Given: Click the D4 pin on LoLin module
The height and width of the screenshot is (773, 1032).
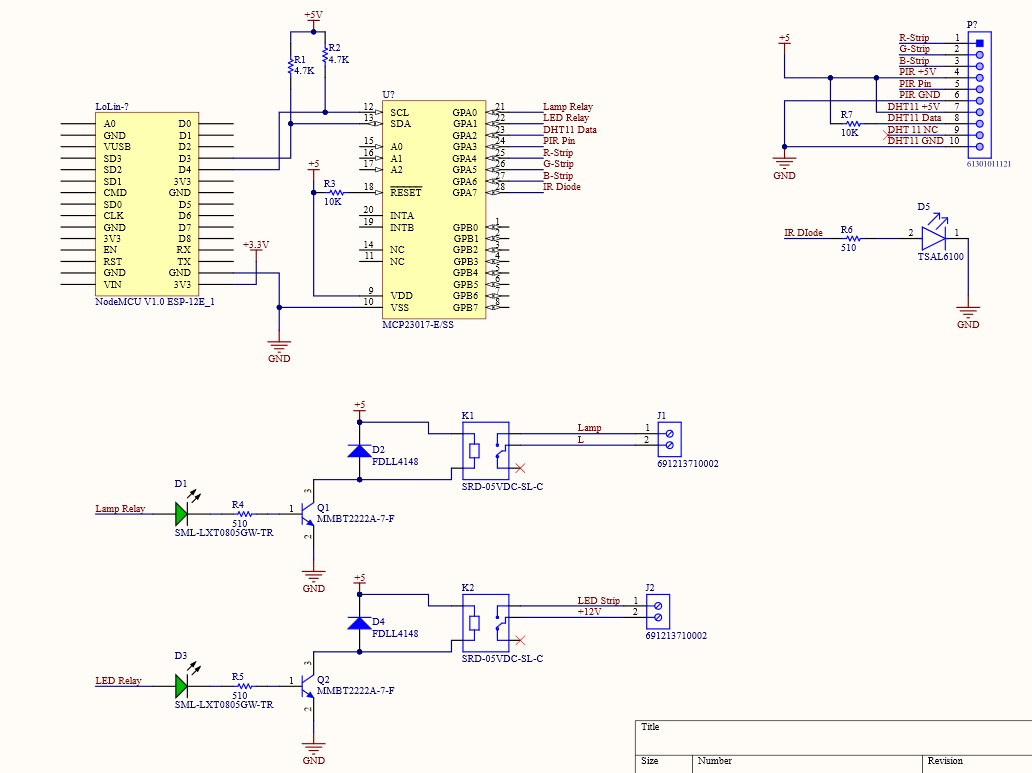Looking at the screenshot, I should 184,170.
